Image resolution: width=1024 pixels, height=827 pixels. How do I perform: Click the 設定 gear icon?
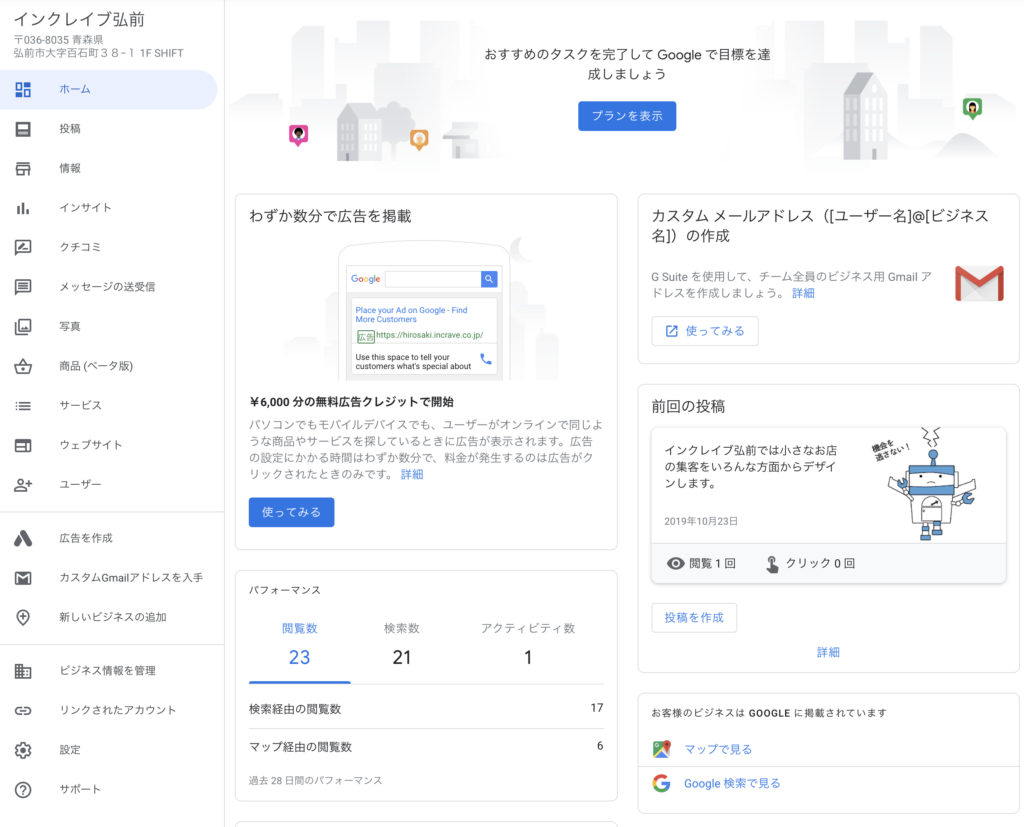(23, 750)
